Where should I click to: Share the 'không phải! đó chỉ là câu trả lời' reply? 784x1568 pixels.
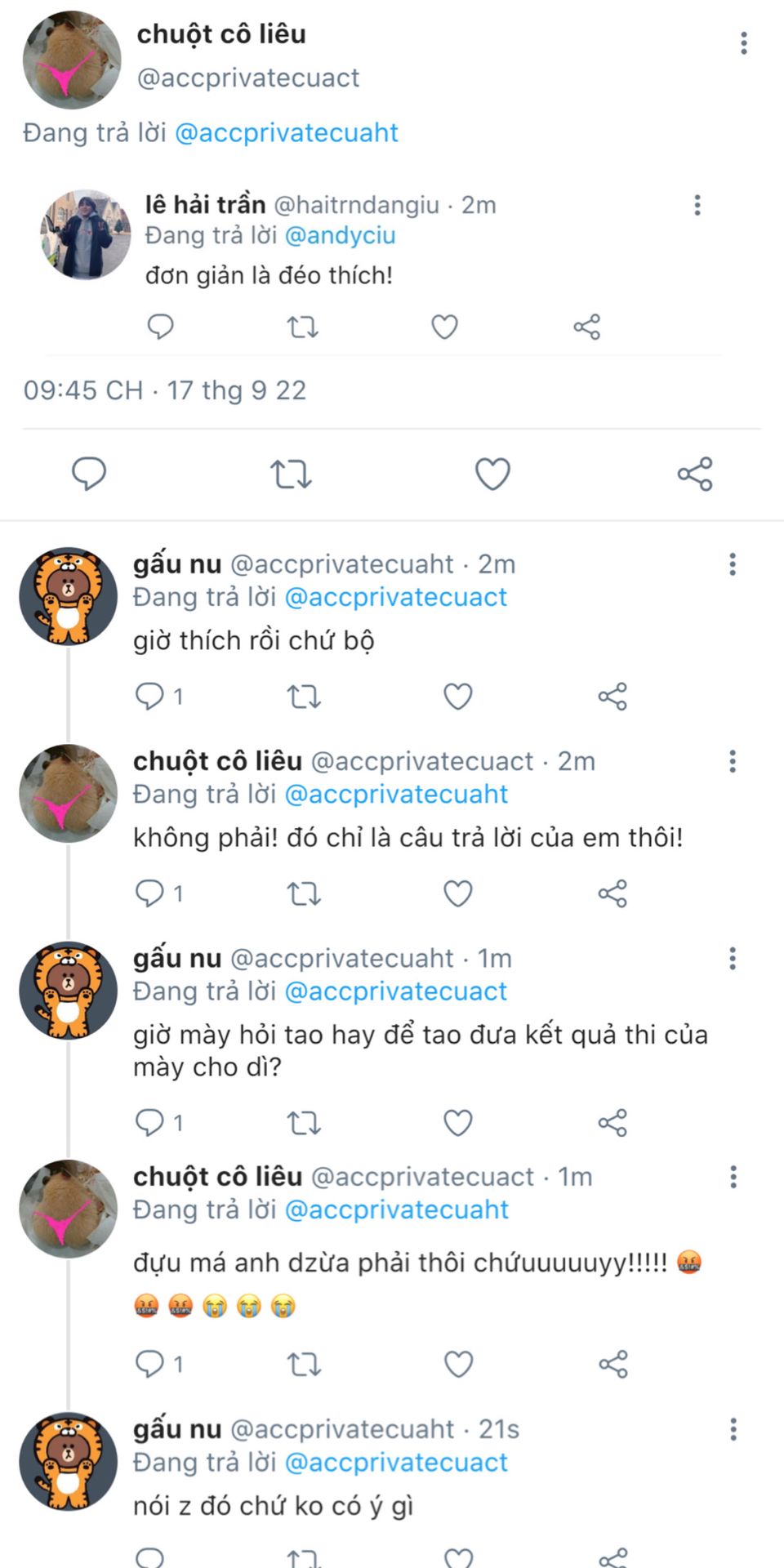click(612, 893)
